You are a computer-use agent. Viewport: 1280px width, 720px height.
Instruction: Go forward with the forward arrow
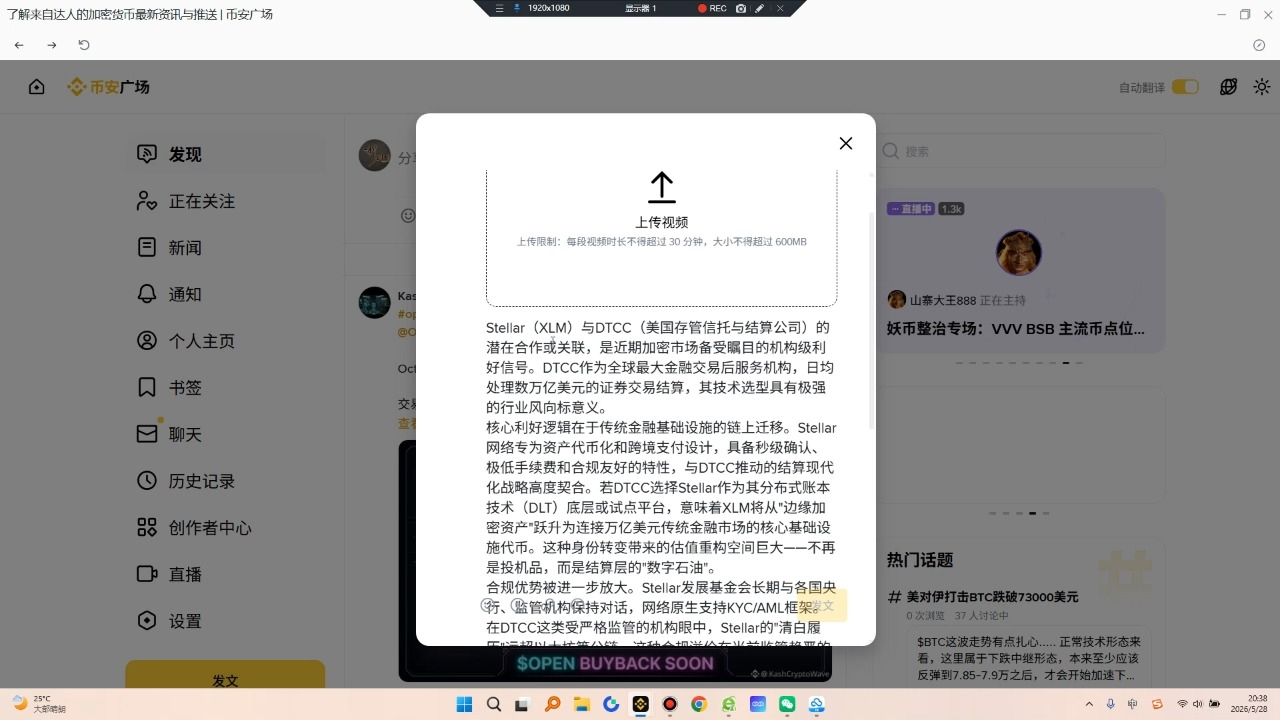[52, 45]
